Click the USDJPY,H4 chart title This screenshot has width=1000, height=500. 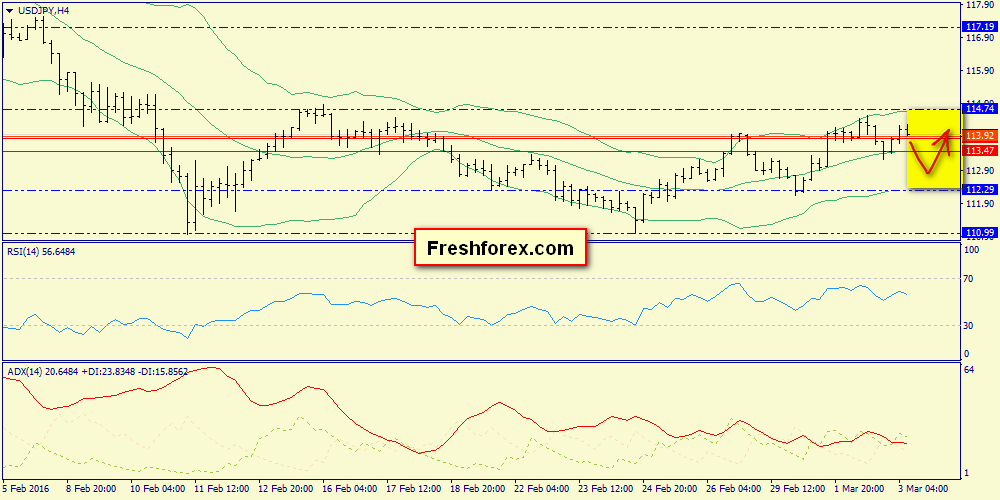coord(41,11)
